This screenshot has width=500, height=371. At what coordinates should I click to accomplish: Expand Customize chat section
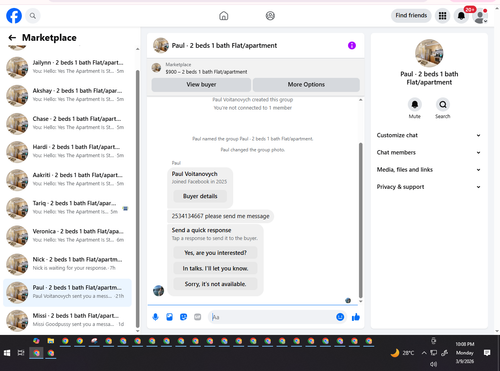tap(429, 135)
